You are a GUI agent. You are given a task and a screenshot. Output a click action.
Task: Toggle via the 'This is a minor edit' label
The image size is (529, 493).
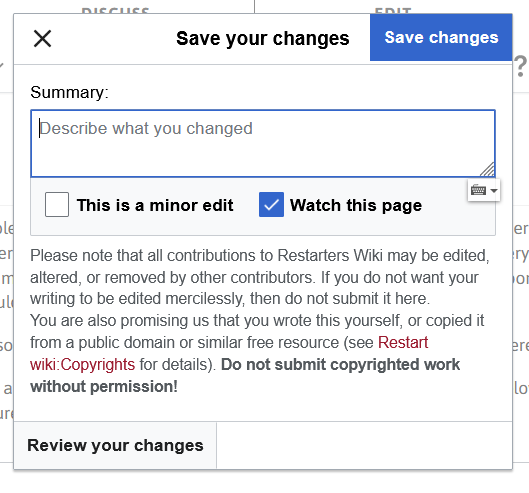click(x=155, y=205)
